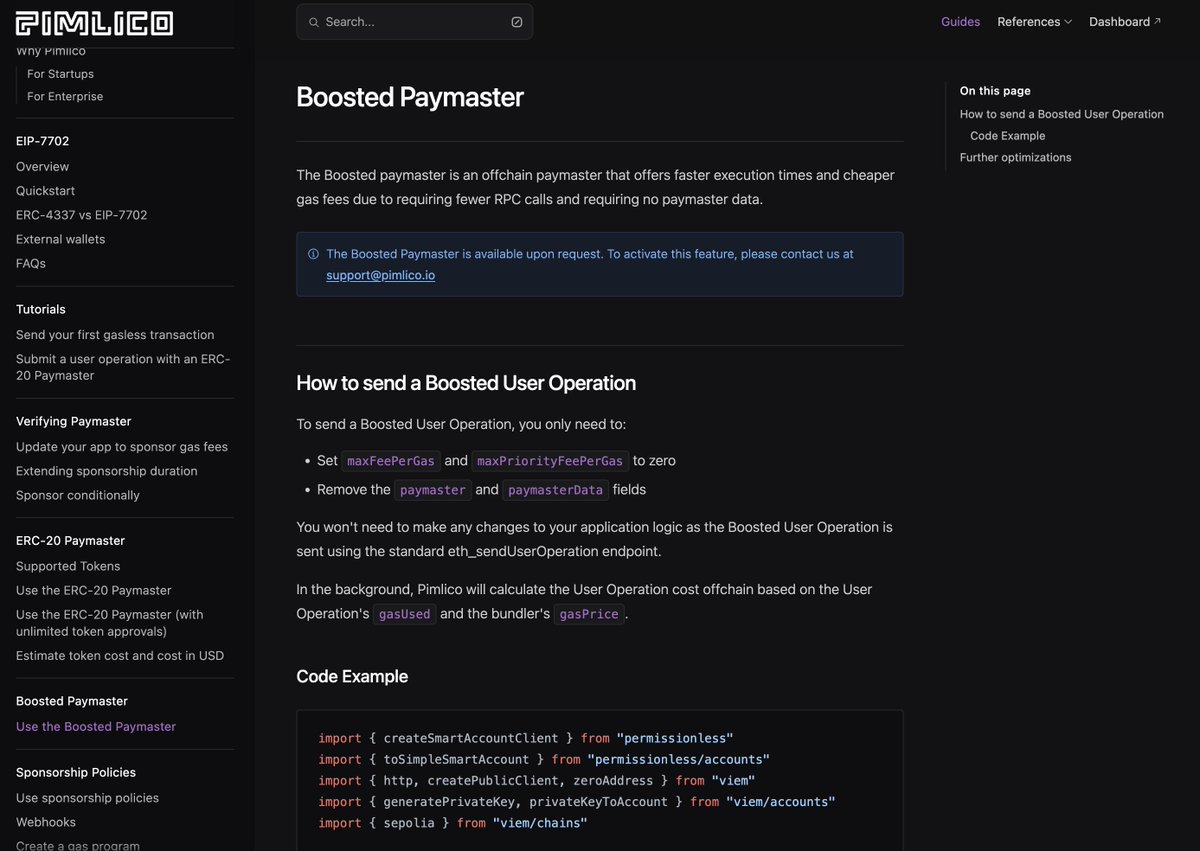Viewport: 1200px width, 851px height.
Task: Focus the Search field
Action: [414, 22]
